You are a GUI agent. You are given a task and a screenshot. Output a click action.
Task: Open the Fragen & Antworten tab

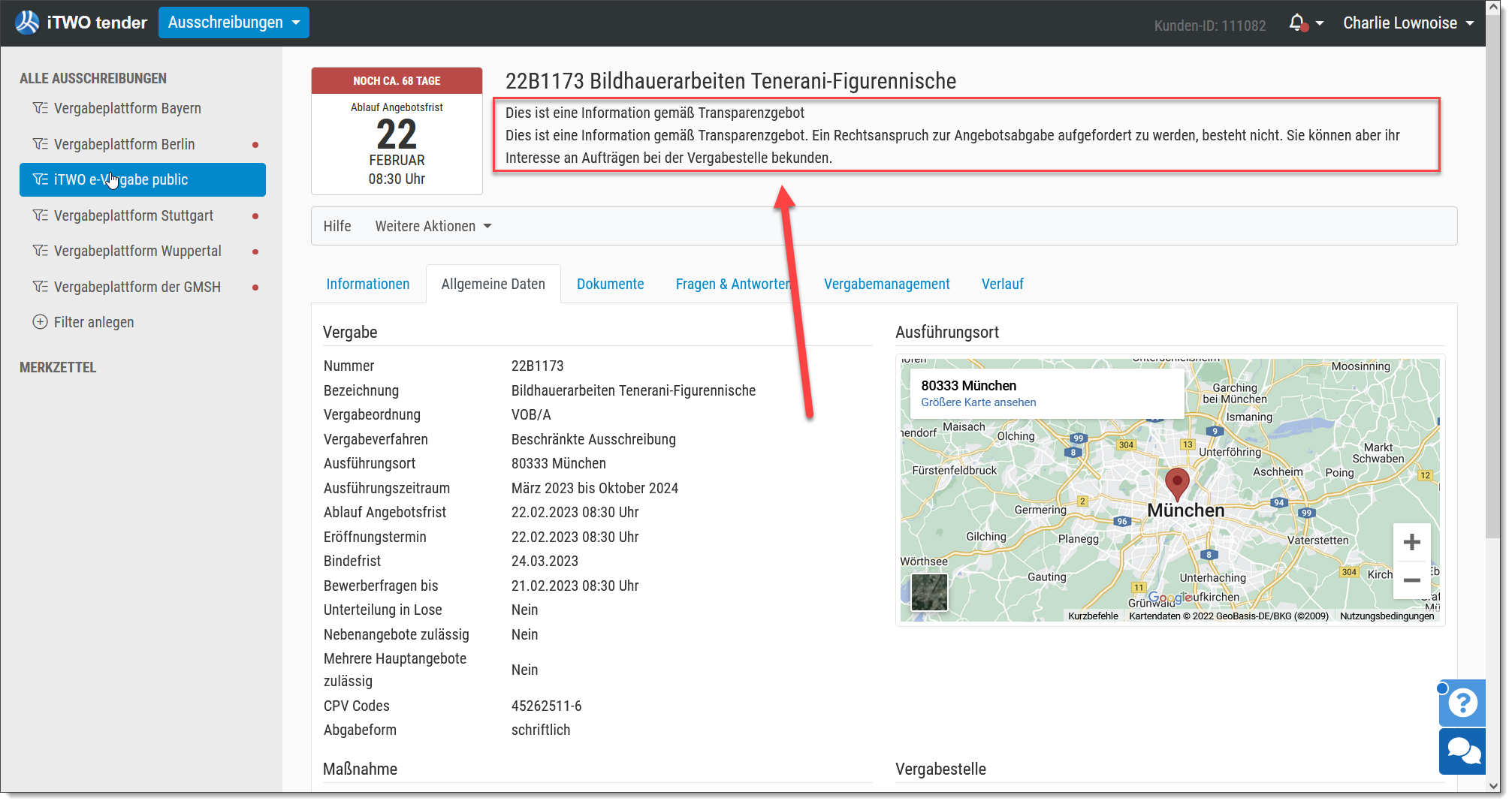click(733, 284)
